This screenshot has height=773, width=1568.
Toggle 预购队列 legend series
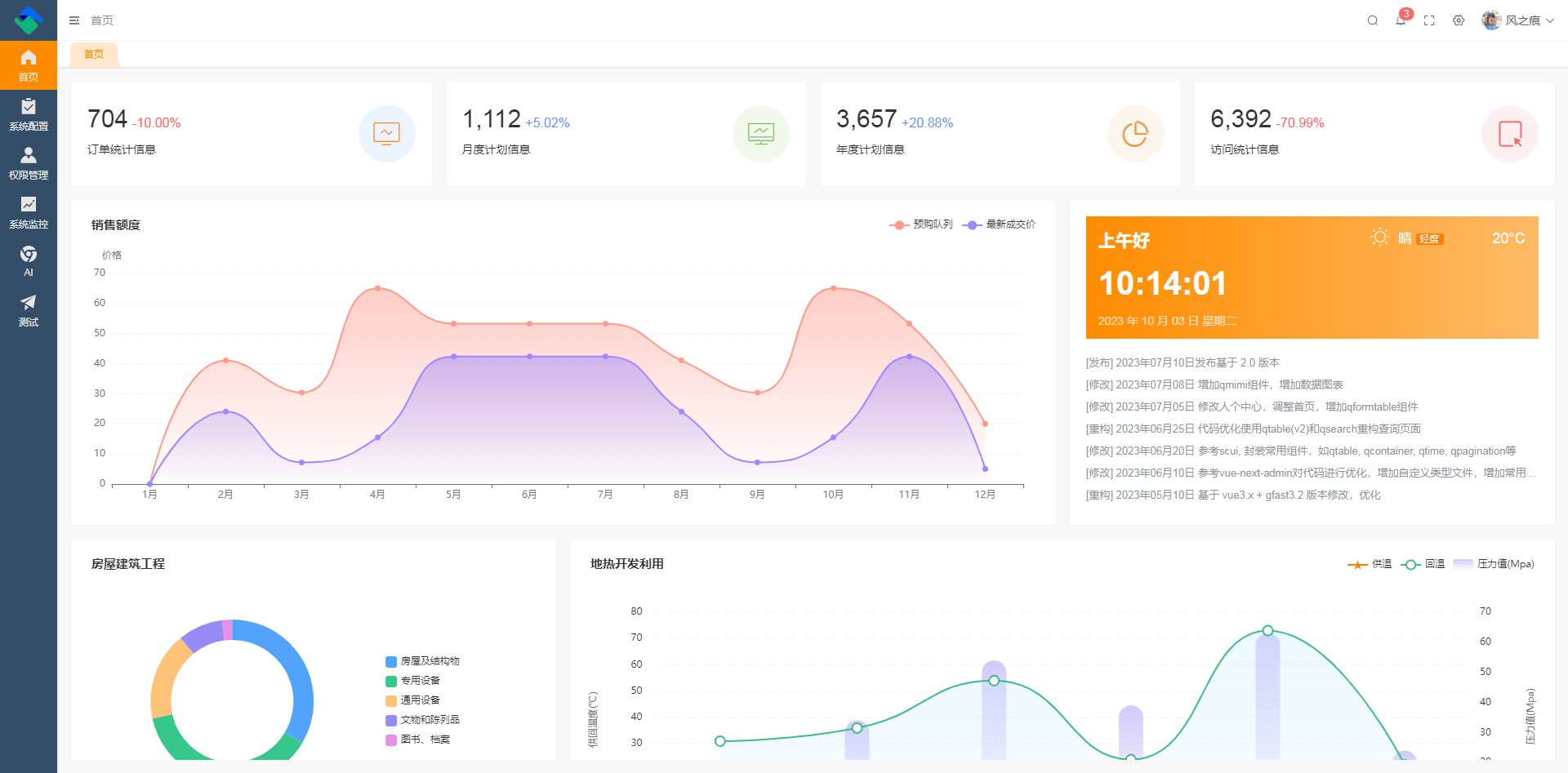tap(921, 224)
